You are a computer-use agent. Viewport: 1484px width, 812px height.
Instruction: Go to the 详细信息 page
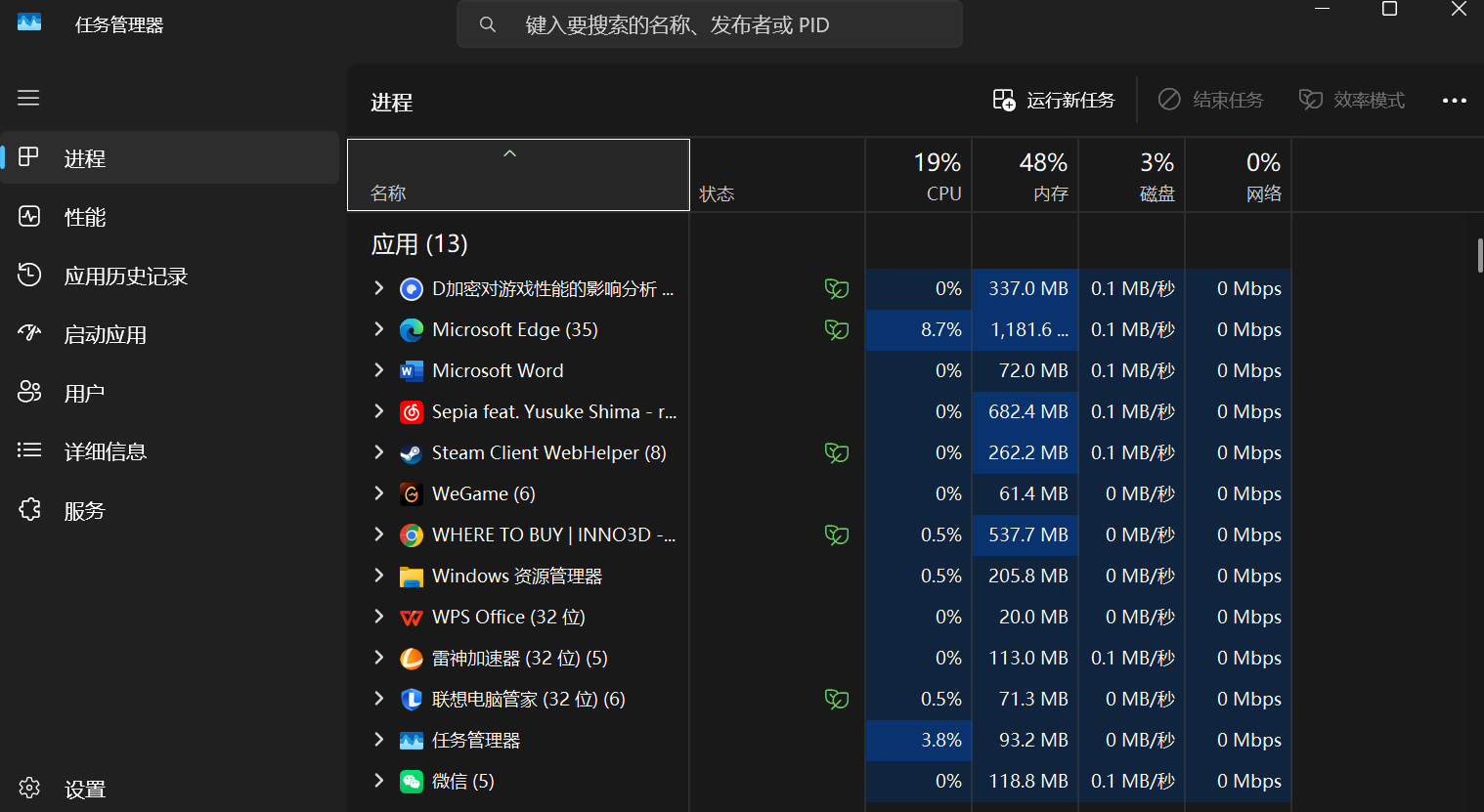[x=105, y=451]
